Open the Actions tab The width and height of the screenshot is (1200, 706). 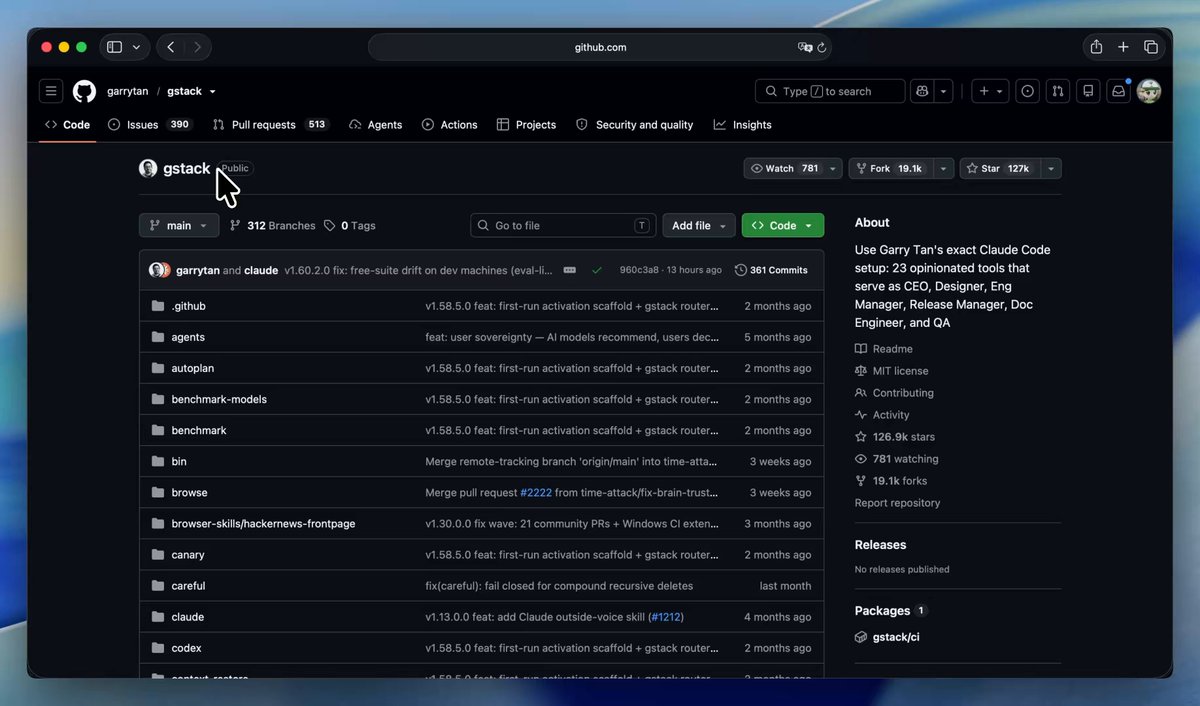click(450, 125)
